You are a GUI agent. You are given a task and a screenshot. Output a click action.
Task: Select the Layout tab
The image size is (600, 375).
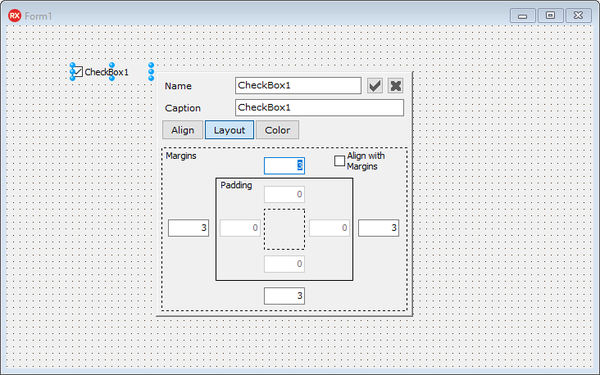tap(229, 130)
